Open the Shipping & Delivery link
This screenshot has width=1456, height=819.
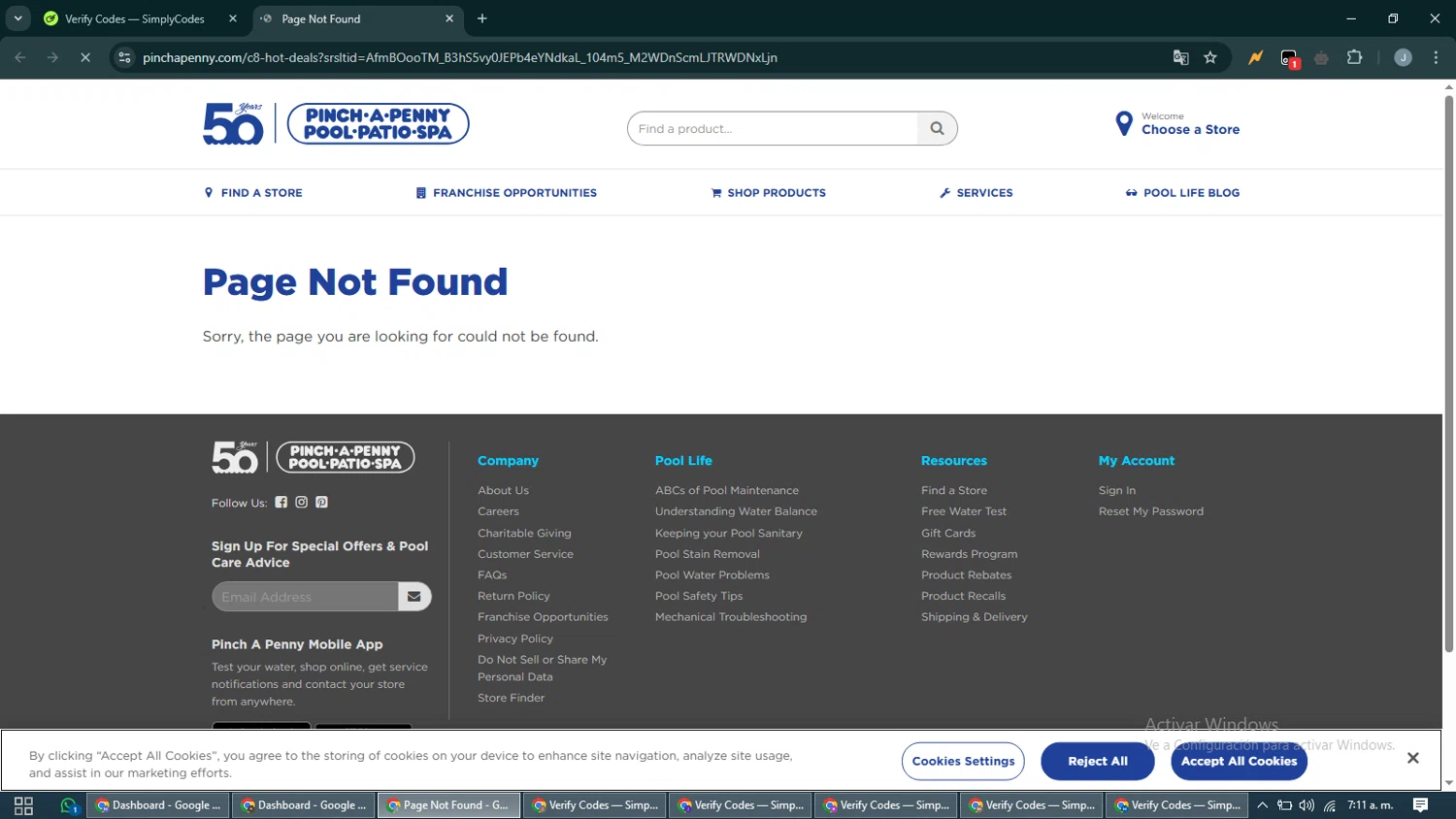coord(975,617)
